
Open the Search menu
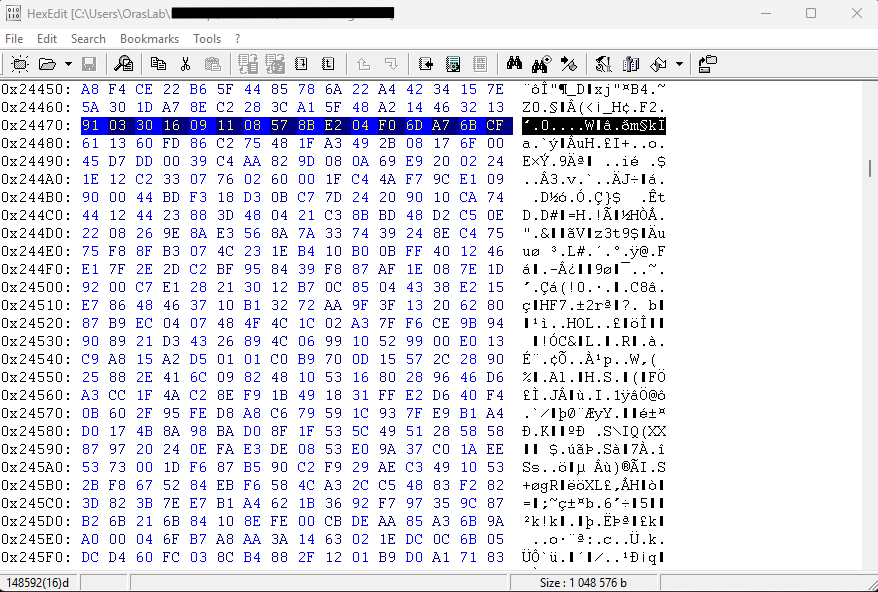coord(88,39)
